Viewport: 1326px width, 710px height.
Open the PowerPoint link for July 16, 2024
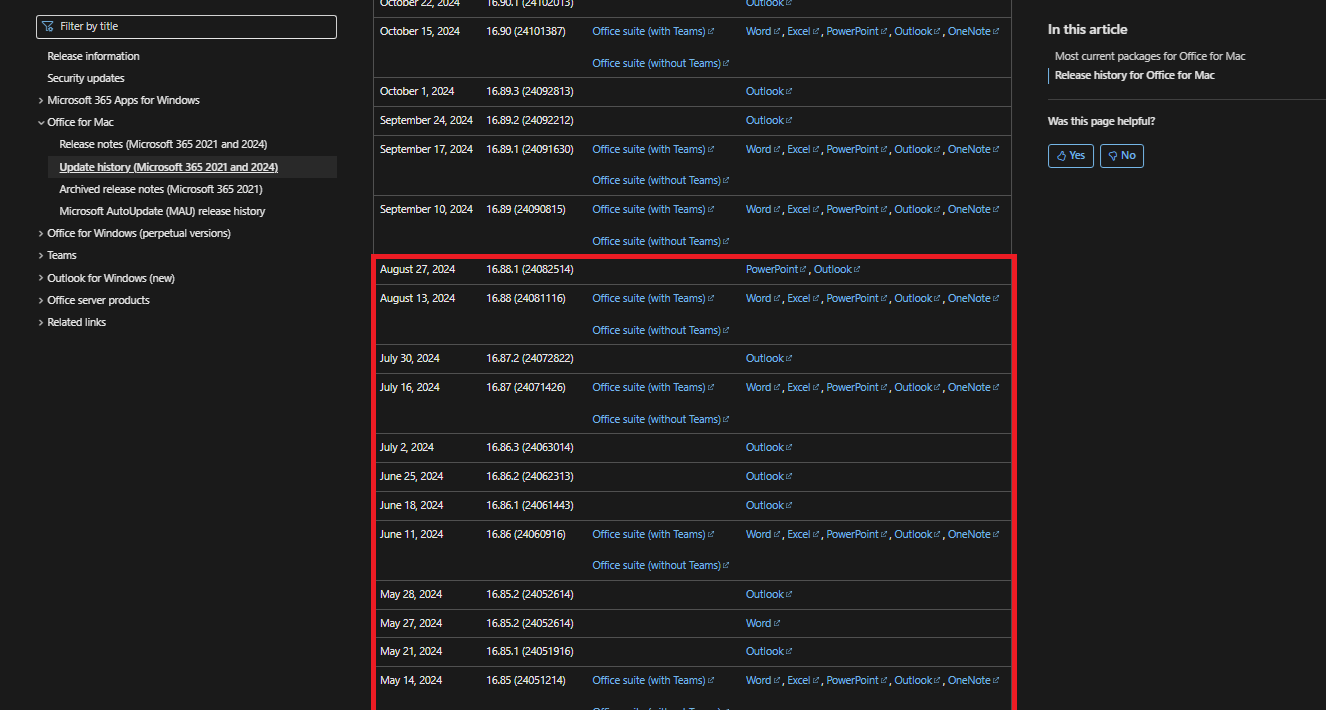tap(856, 387)
